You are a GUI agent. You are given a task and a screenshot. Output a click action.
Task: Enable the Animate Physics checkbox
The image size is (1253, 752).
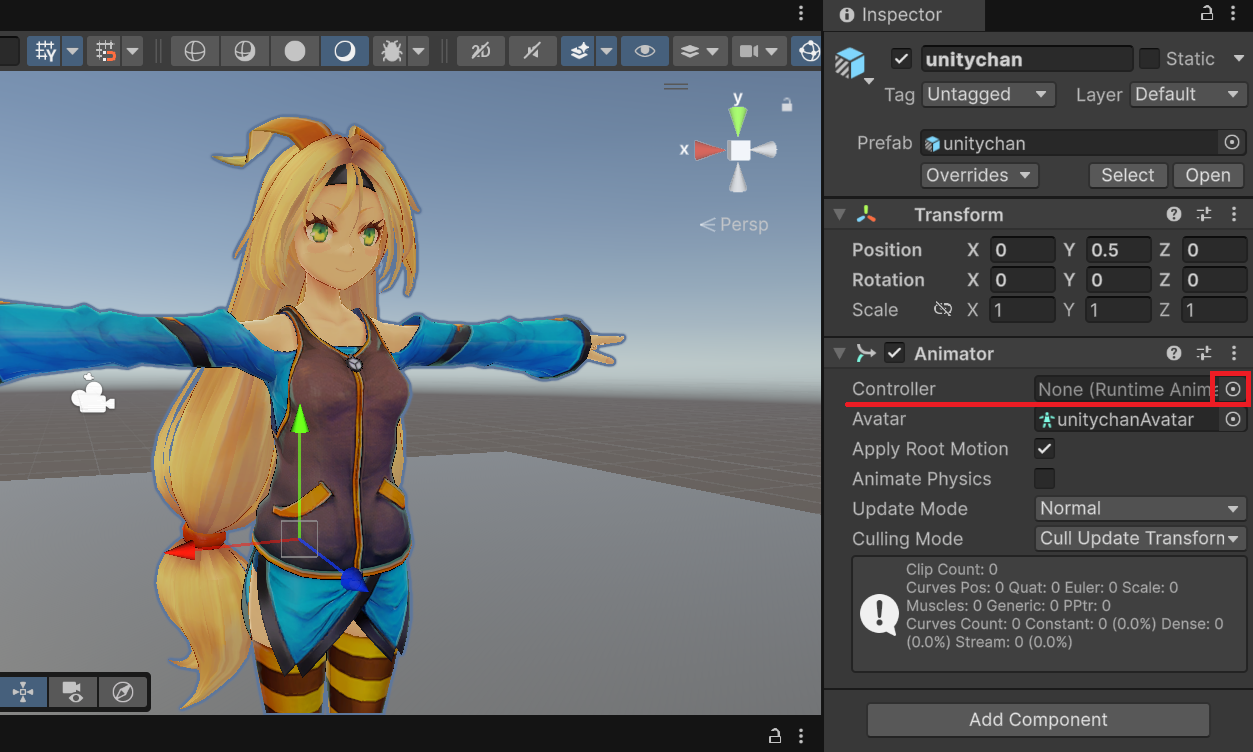pos(1045,479)
